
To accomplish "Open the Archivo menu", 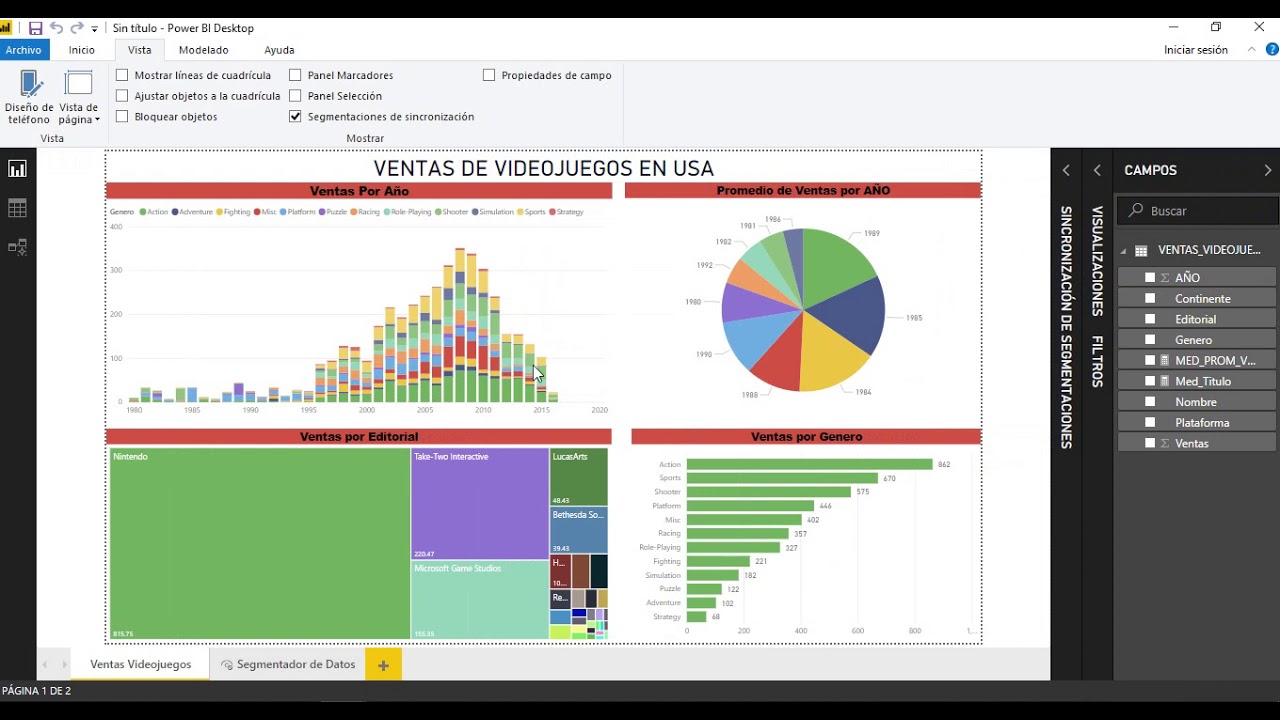I will pyautogui.click(x=23, y=50).
